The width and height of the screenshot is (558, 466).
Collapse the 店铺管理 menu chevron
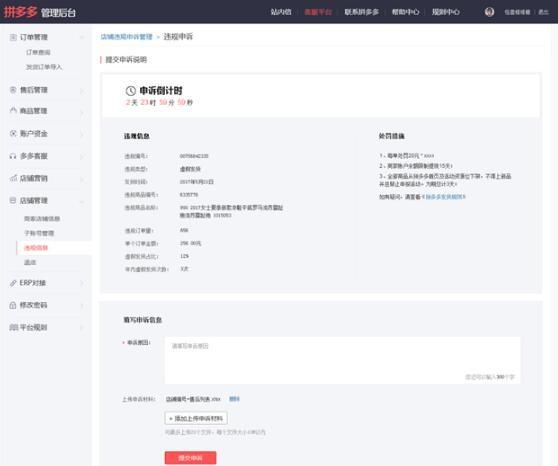coord(82,201)
